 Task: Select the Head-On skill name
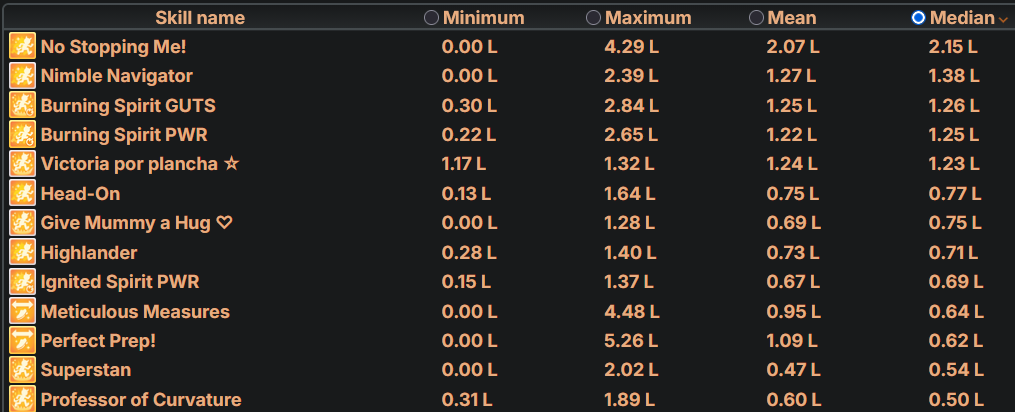click(x=80, y=194)
